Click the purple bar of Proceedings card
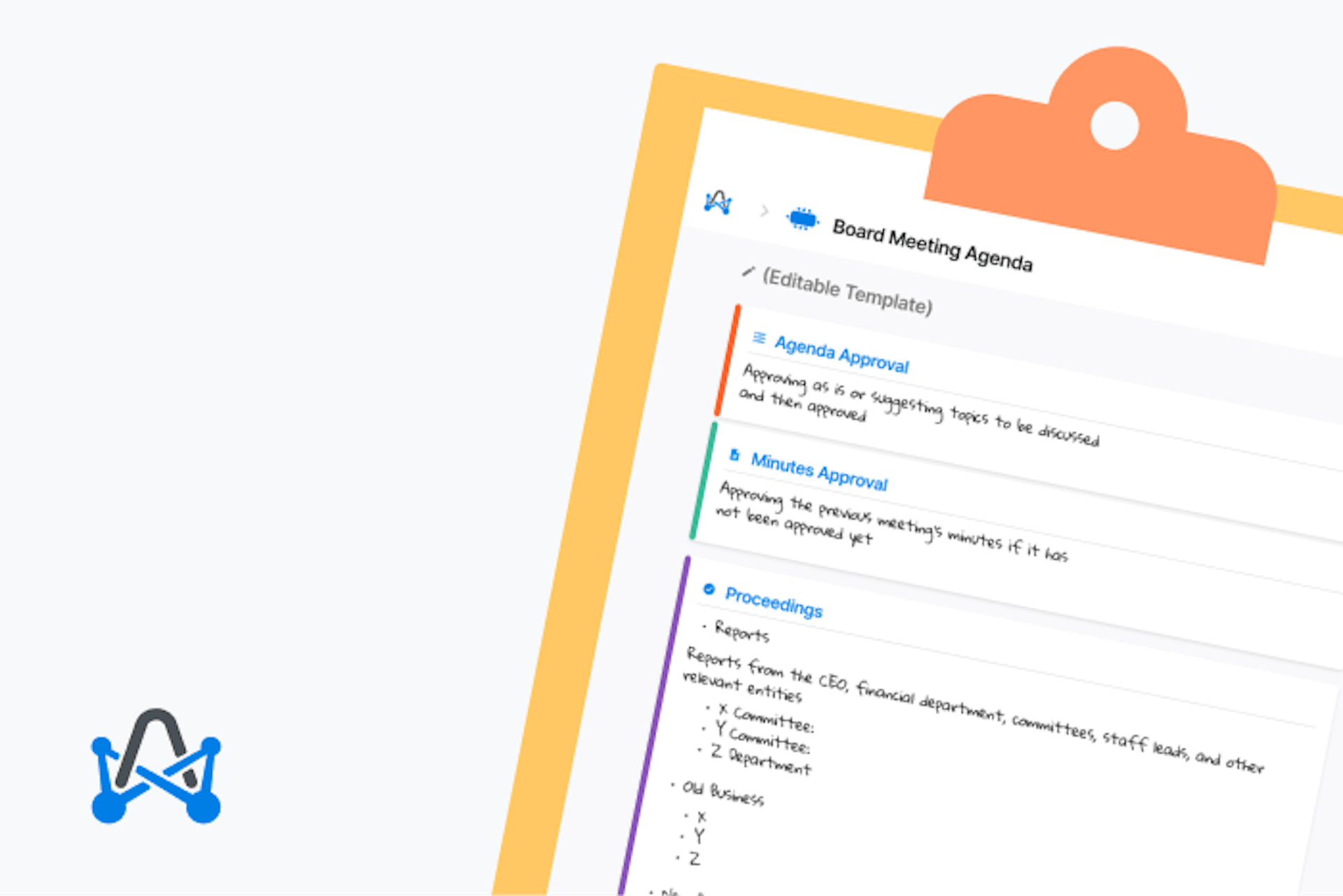Screen dimensions: 1343x896 [x=653, y=726]
